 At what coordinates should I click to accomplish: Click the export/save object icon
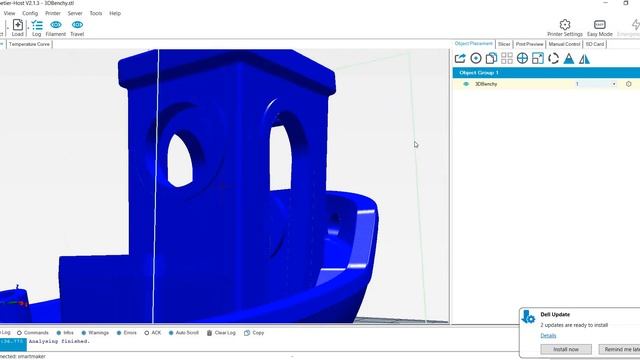pyautogui.click(x=460, y=58)
